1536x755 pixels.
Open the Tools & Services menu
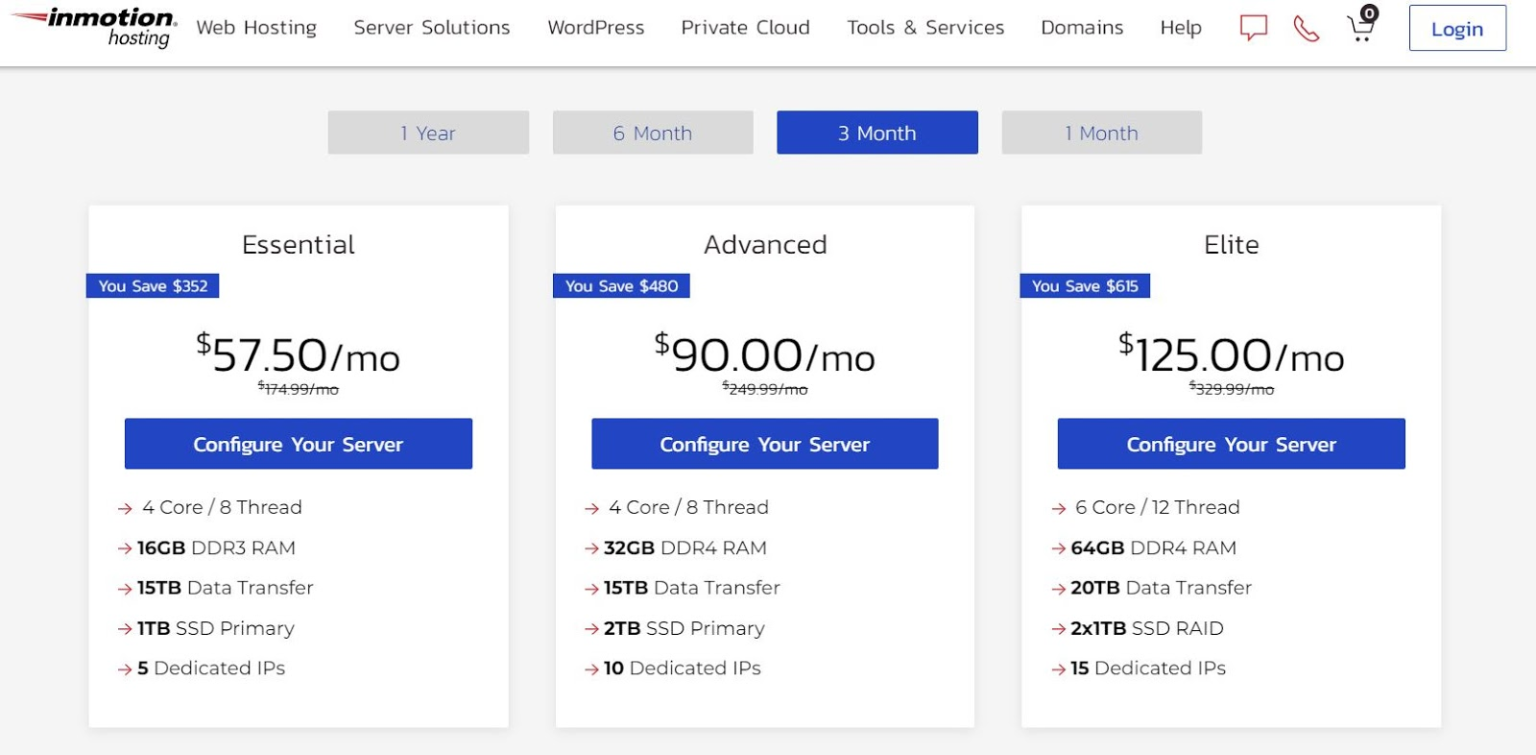(925, 28)
